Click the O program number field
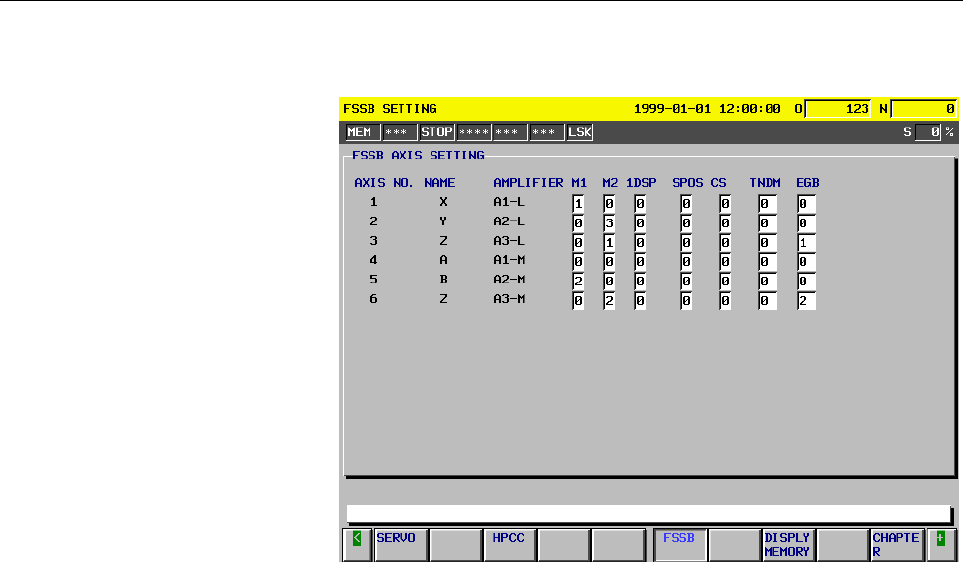The image size is (963, 562). [x=838, y=109]
